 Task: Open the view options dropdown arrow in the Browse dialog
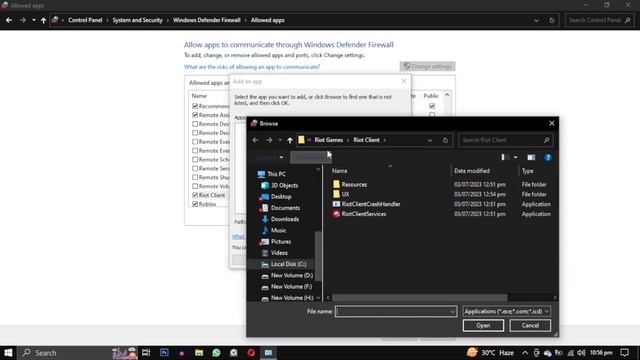click(516, 157)
